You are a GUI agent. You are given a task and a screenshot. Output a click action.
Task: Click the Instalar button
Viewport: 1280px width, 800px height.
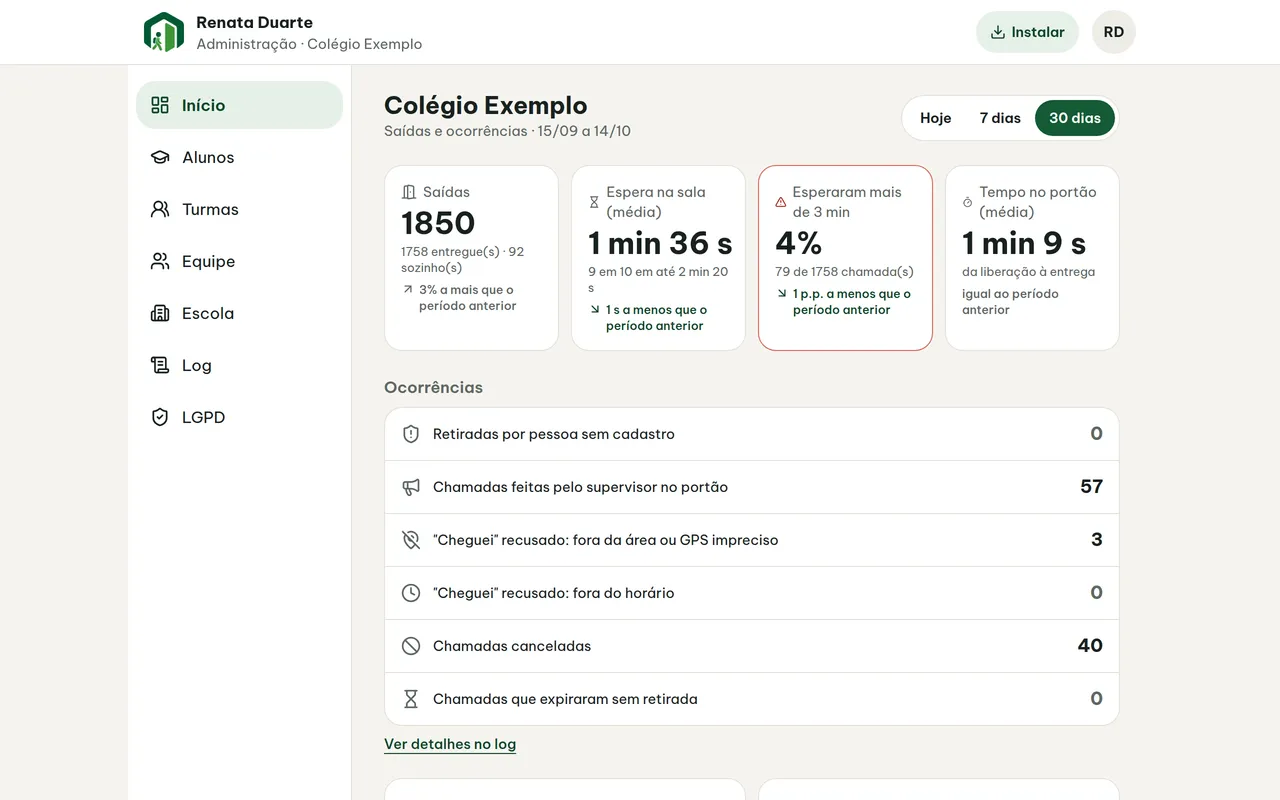[x=1027, y=32]
